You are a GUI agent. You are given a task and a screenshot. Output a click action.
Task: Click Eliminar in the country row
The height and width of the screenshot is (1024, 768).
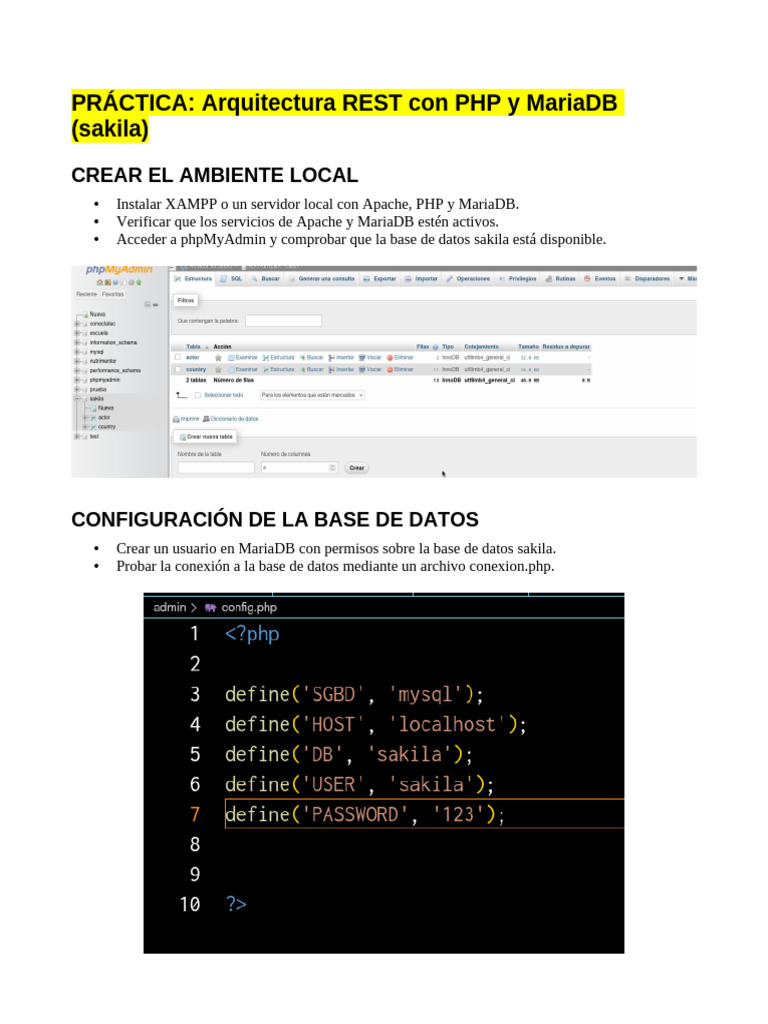400,370
